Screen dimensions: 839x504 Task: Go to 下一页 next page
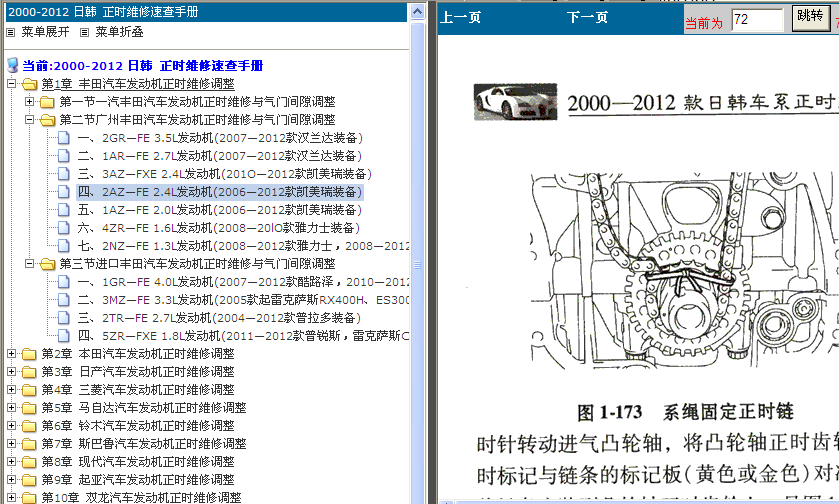(x=588, y=18)
